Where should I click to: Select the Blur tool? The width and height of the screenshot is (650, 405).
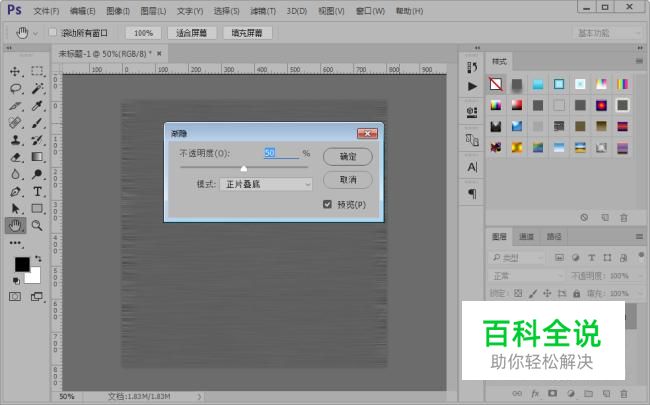(15, 174)
